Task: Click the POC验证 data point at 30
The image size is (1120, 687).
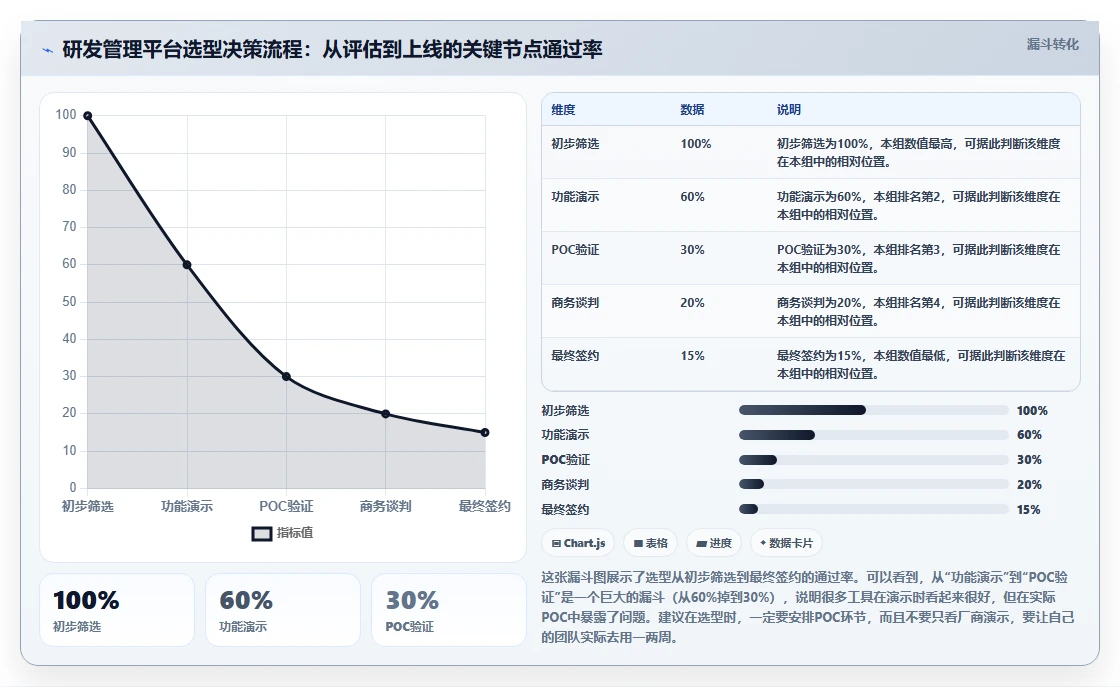Action: [286, 376]
